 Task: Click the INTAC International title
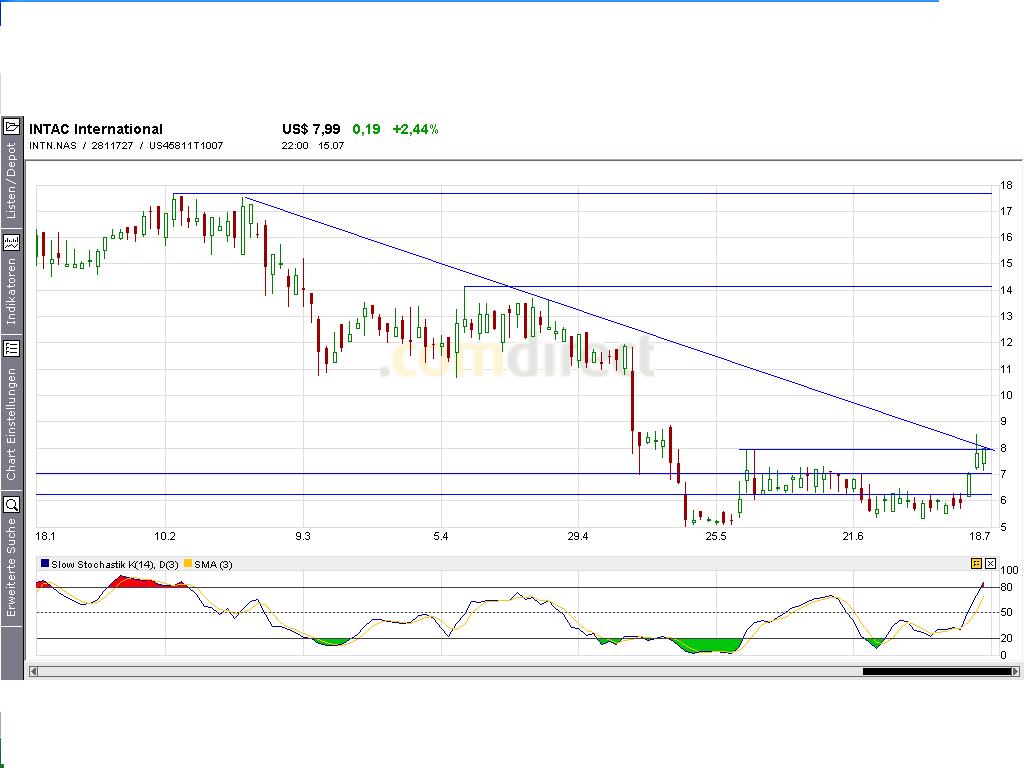96,129
